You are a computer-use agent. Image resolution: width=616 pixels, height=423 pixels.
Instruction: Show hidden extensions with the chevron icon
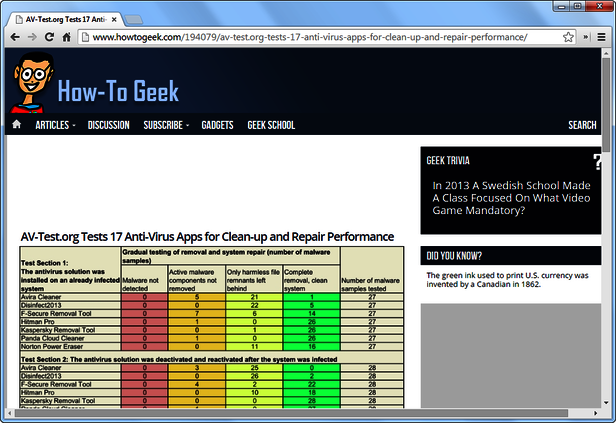point(586,37)
